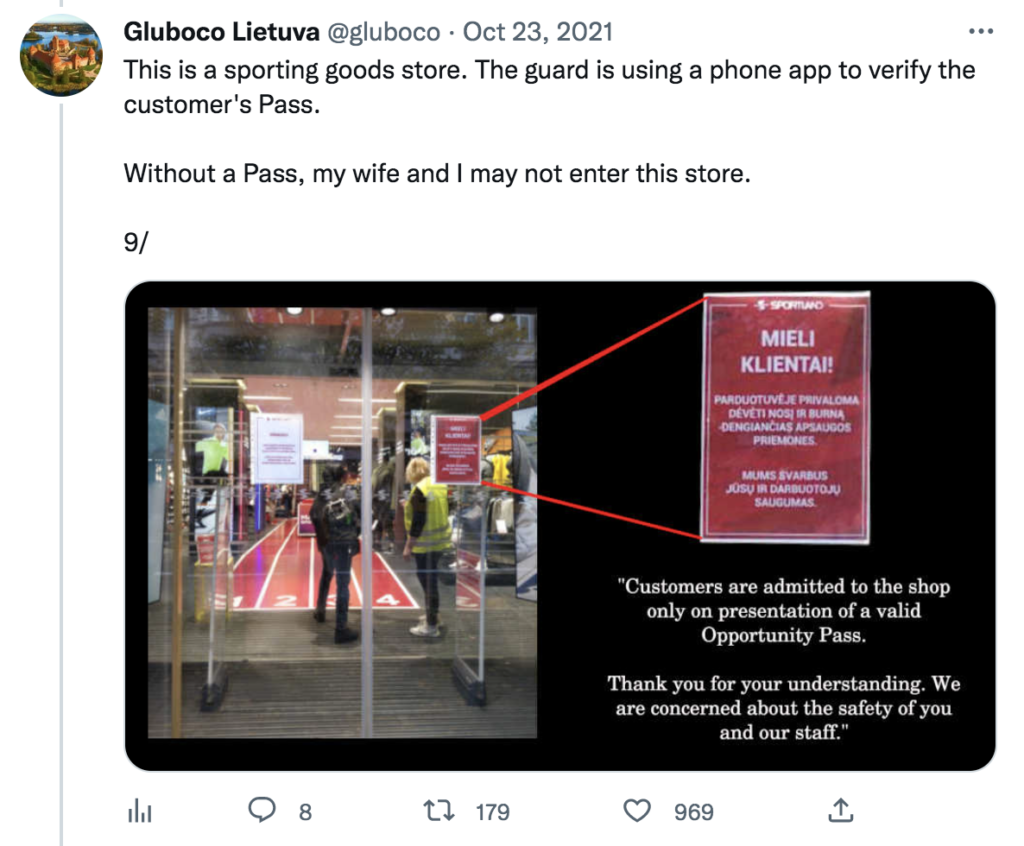Like the tweet with heart icon
The height and width of the screenshot is (846, 1024).
(637, 811)
